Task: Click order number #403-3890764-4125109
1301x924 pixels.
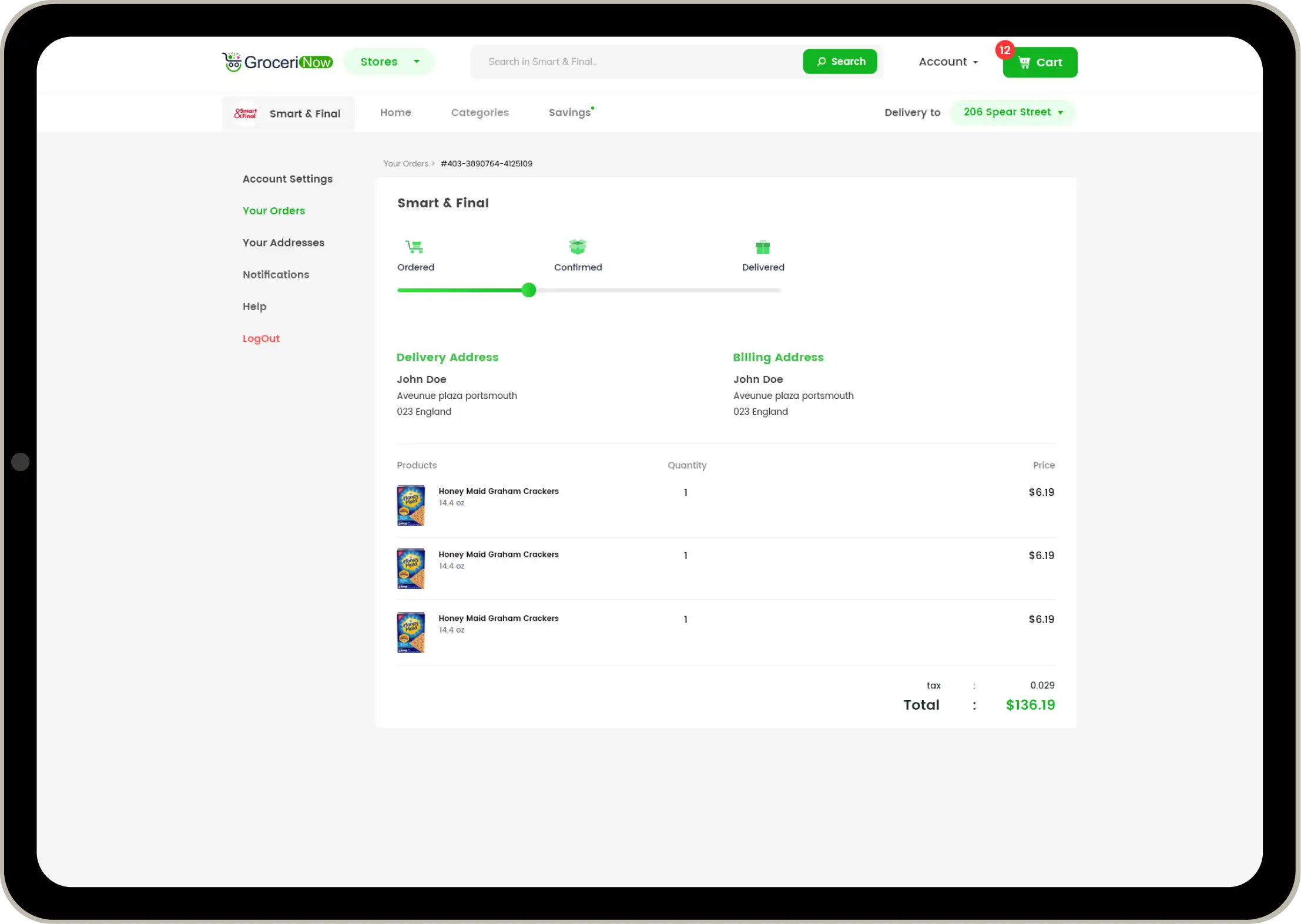Action: (x=487, y=163)
